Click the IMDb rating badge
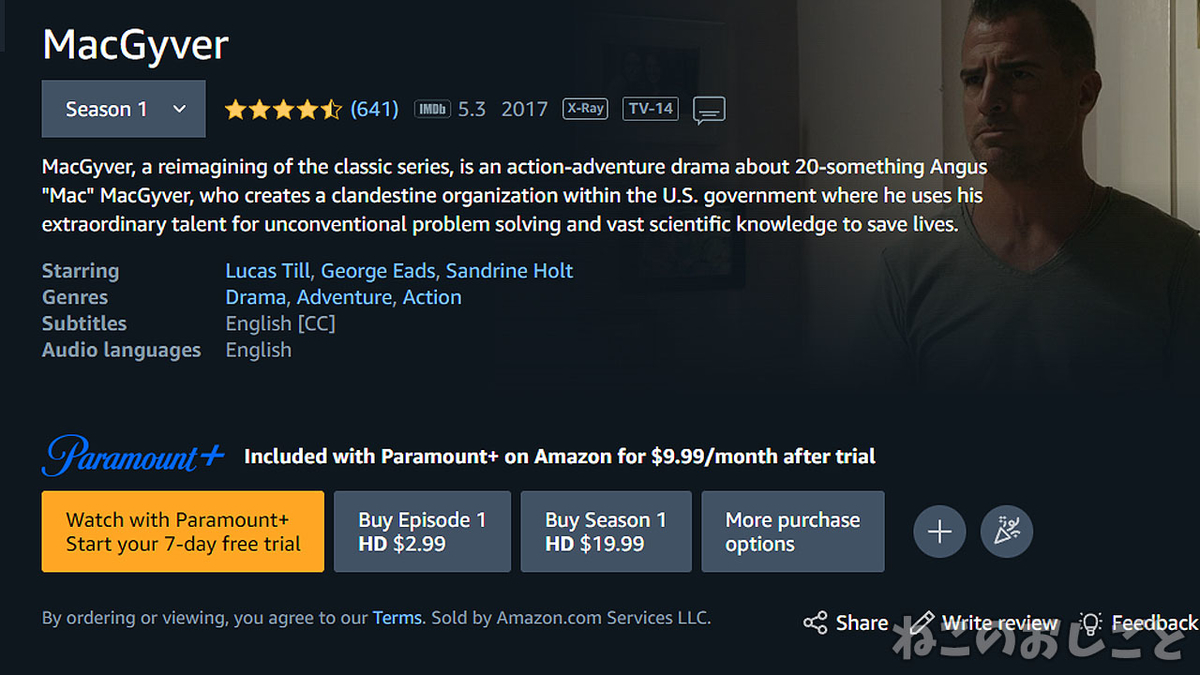The height and width of the screenshot is (675, 1200). pos(432,109)
